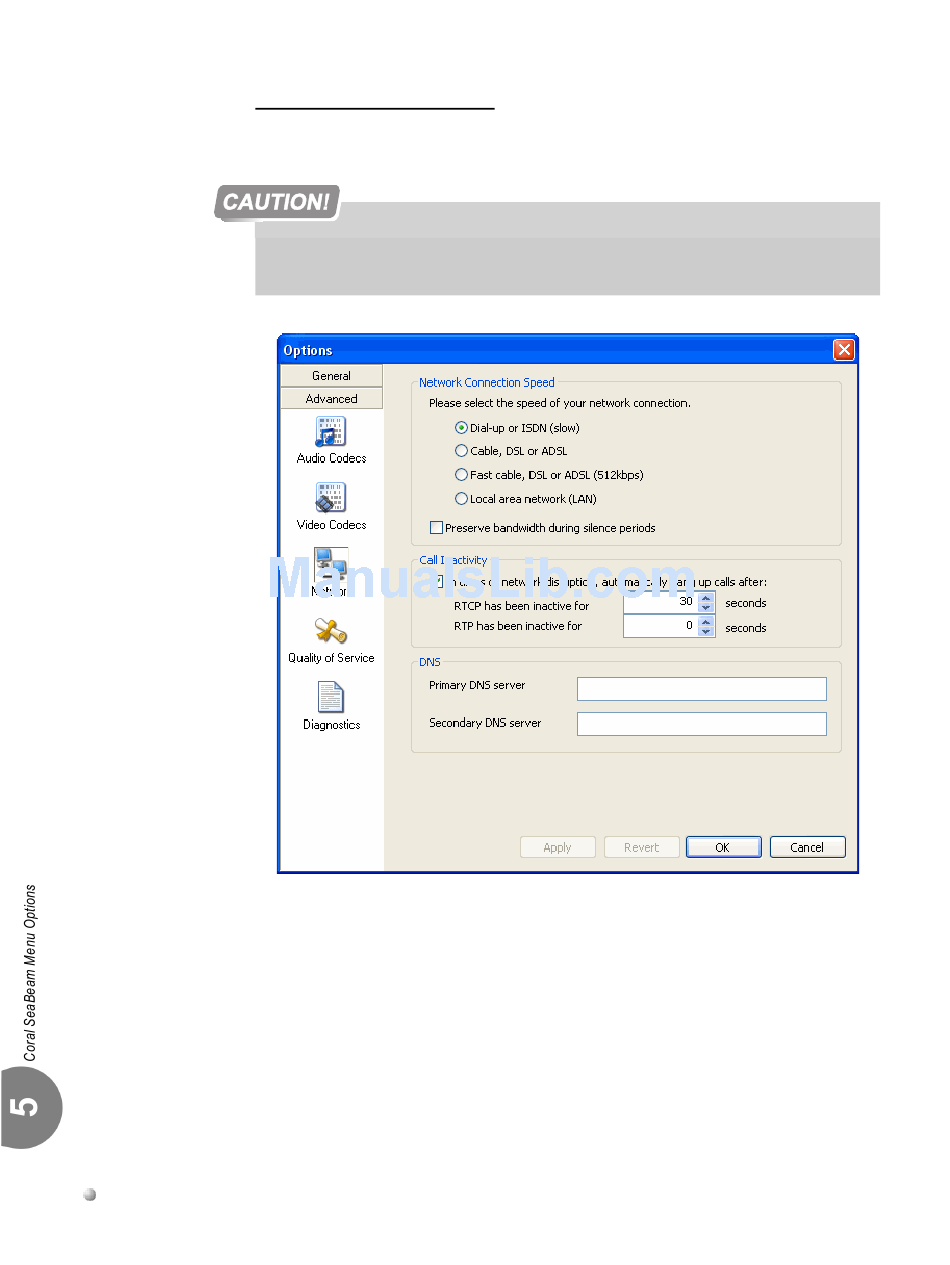The width and height of the screenshot is (950, 1265).
Task: Switch to the Advanced tab
Action: (x=331, y=399)
